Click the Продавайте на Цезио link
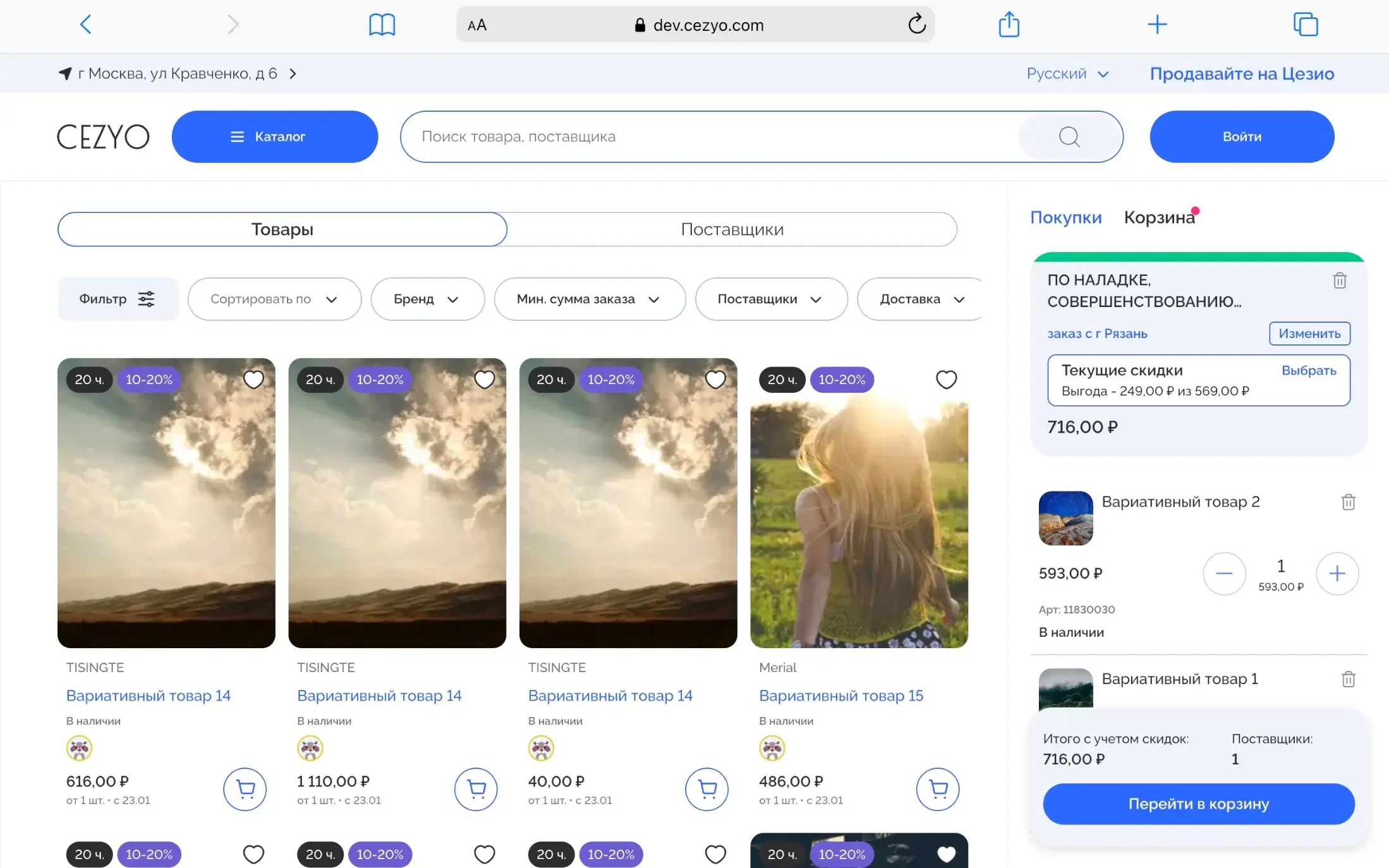This screenshot has height=868, width=1389. tap(1242, 74)
